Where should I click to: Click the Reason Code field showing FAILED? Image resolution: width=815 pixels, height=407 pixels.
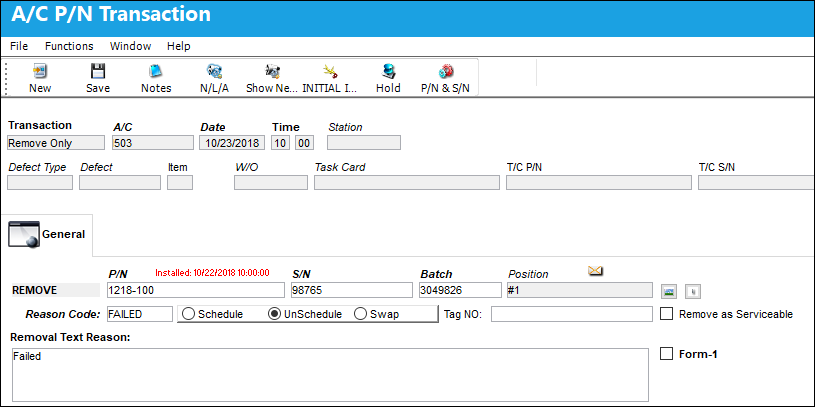click(x=140, y=314)
